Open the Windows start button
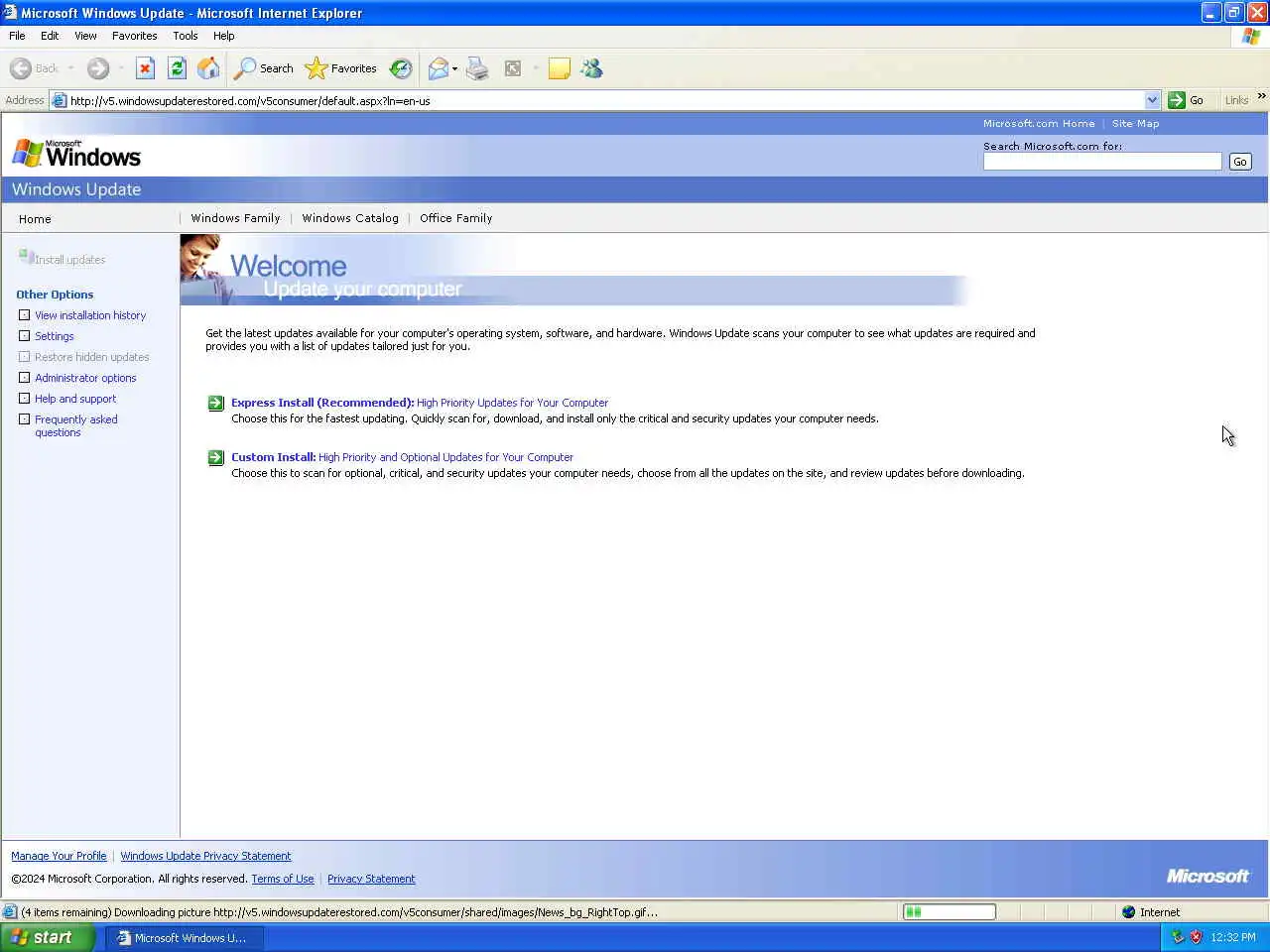 click(48, 937)
